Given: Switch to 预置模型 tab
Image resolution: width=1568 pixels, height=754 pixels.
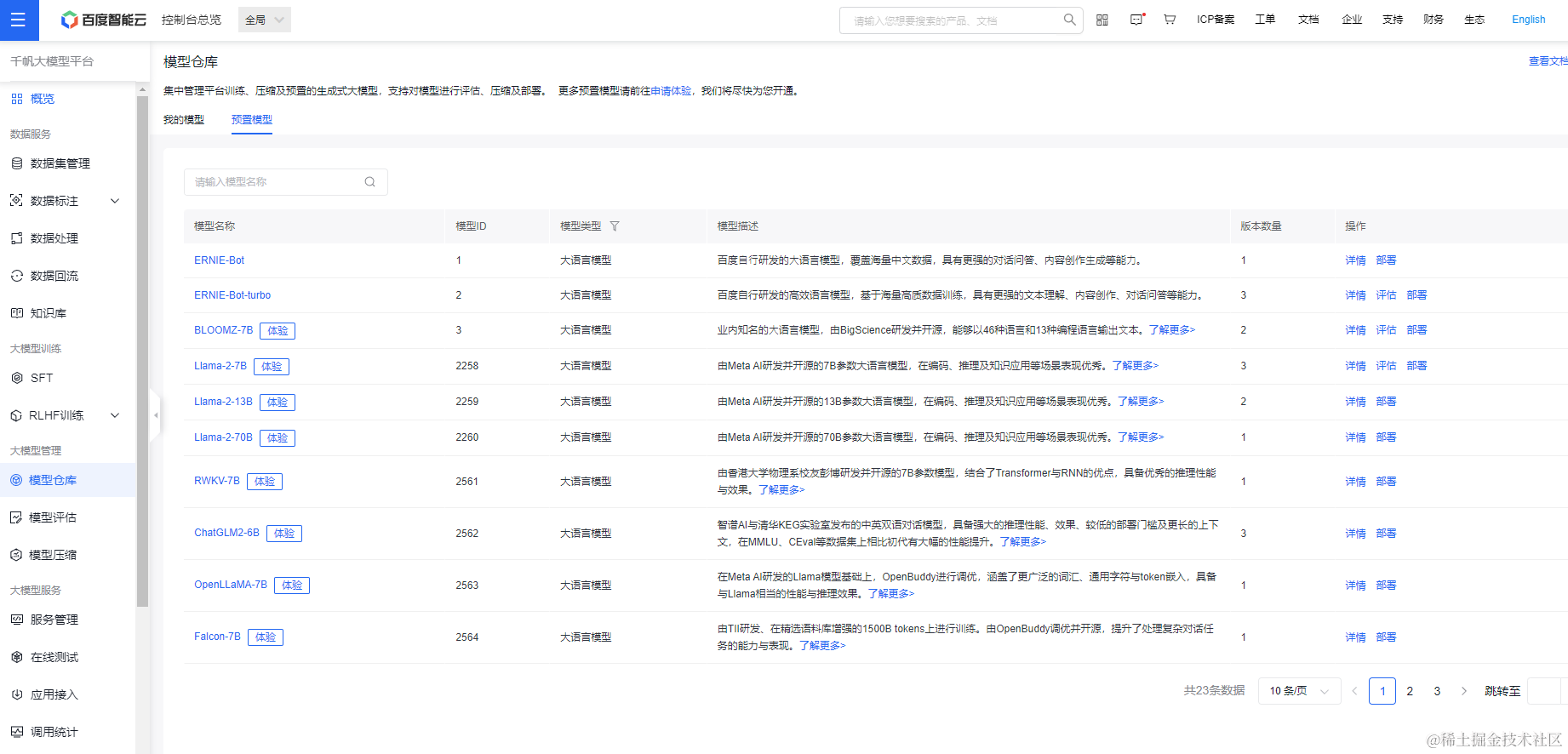Looking at the screenshot, I should pyautogui.click(x=252, y=120).
